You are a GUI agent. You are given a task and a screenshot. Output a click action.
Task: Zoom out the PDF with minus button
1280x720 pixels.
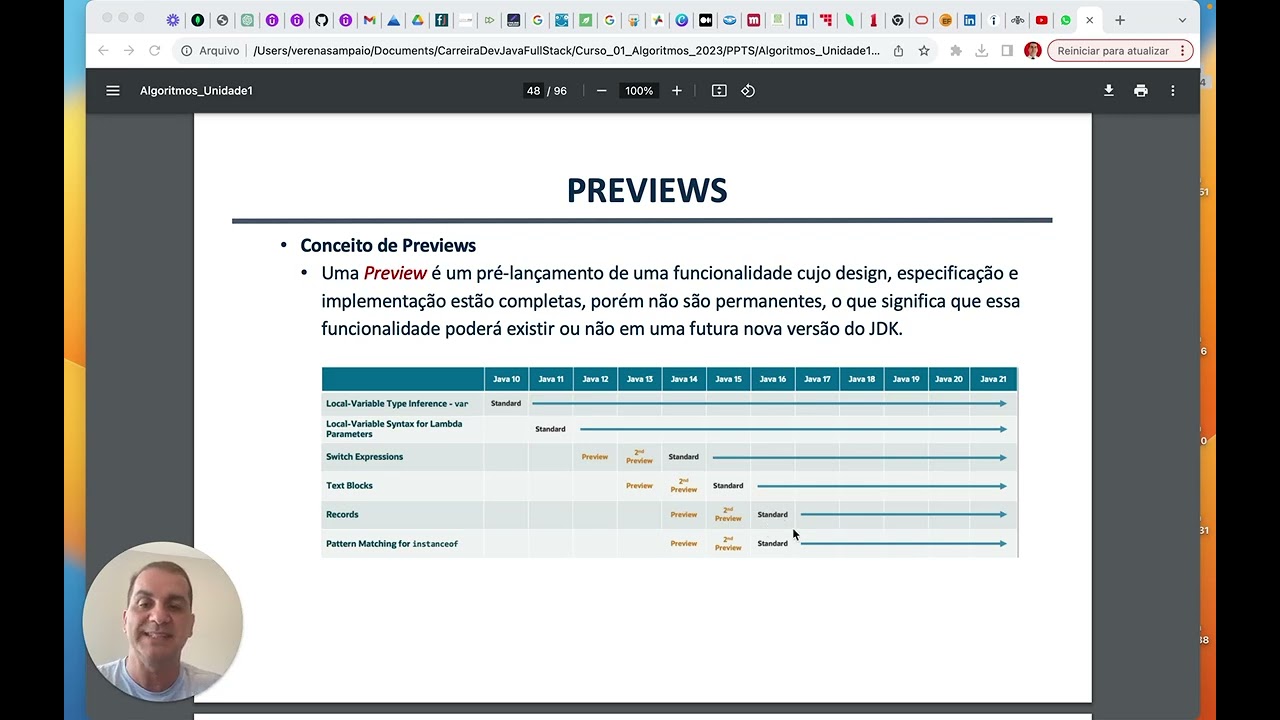coord(601,91)
